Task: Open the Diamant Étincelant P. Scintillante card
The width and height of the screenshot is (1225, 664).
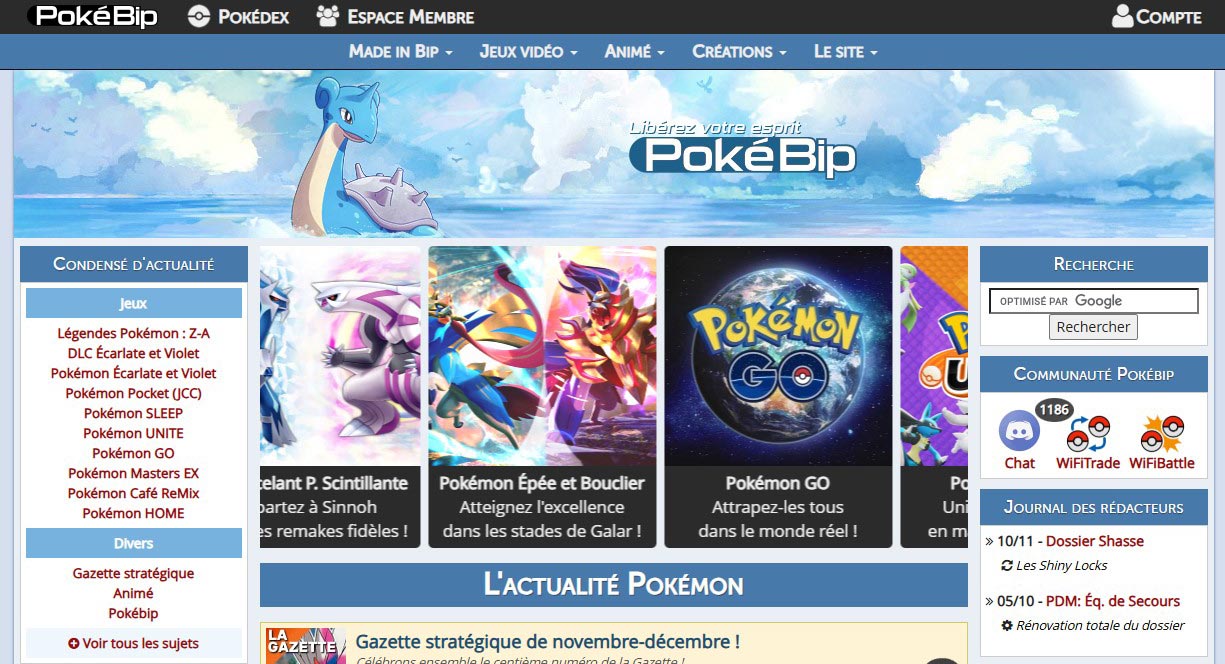Action: pyautogui.click(x=341, y=397)
